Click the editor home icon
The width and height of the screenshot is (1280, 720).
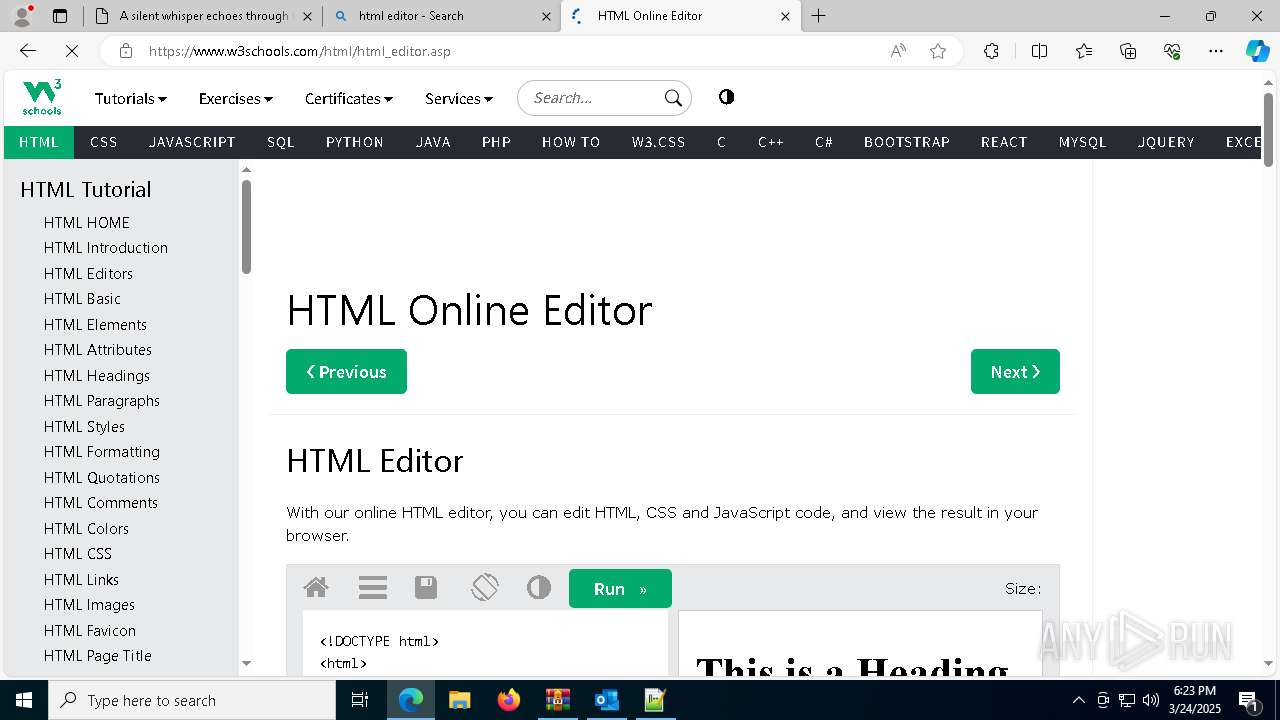pyautogui.click(x=316, y=588)
